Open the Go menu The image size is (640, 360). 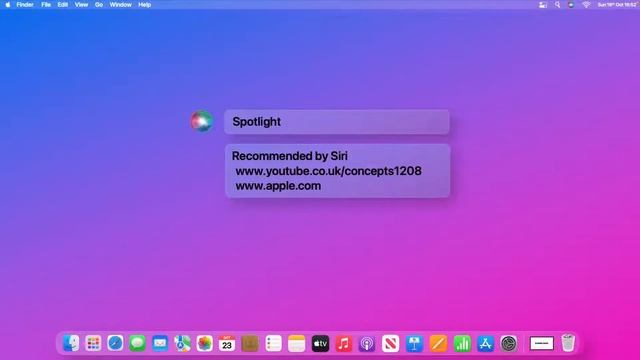point(99,5)
